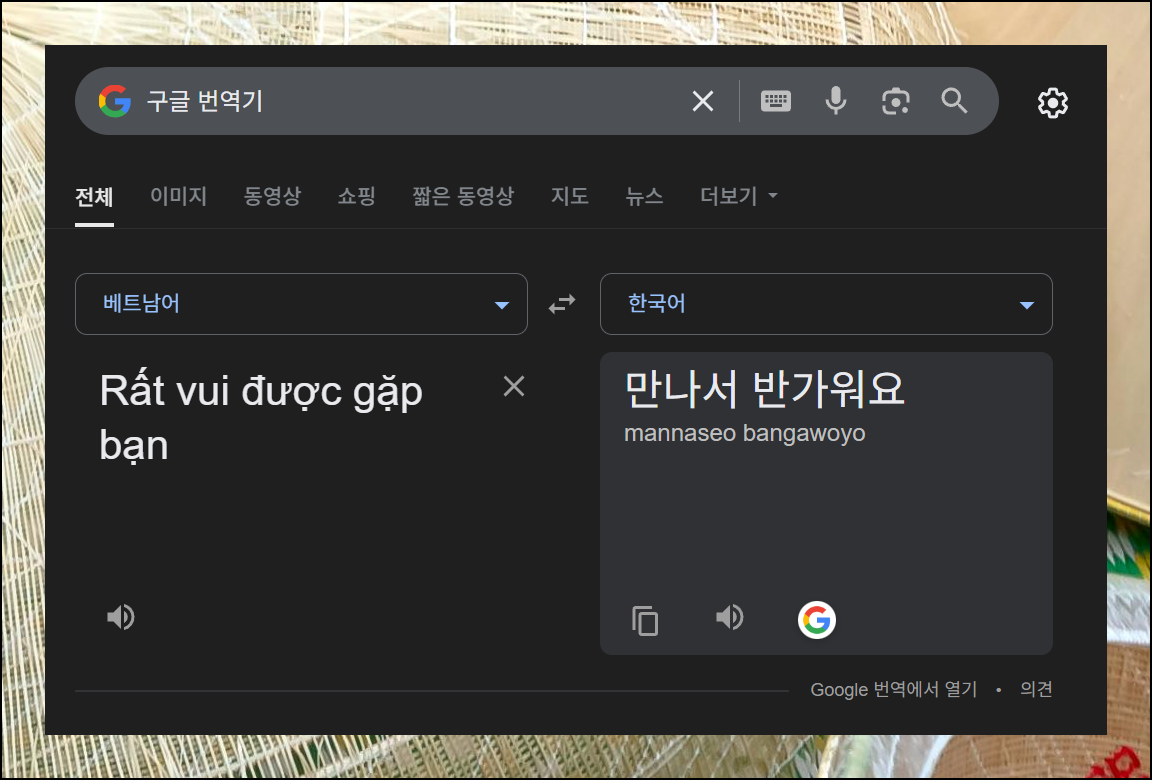Listen to the Korean translation
1152x780 pixels.
pyautogui.click(x=730, y=617)
